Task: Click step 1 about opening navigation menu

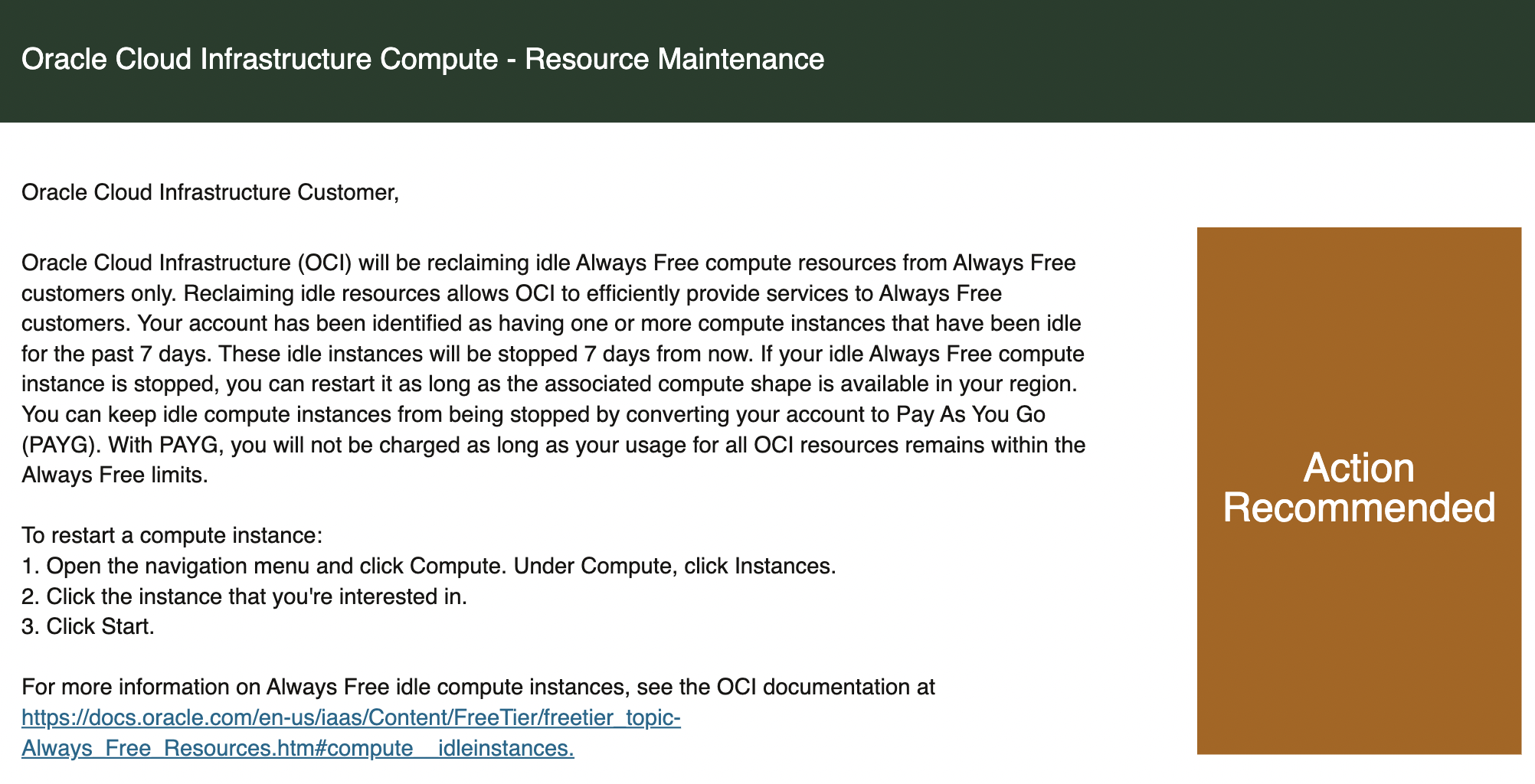Action: [429, 566]
